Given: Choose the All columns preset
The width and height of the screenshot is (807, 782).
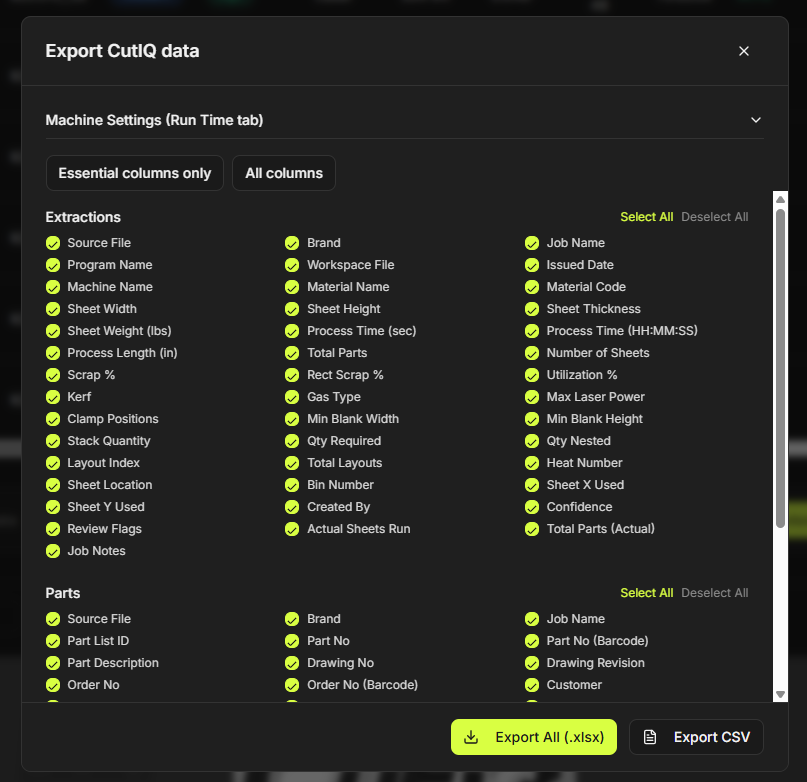Looking at the screenshot, I should pyautogui.click(x=284, y=173).
